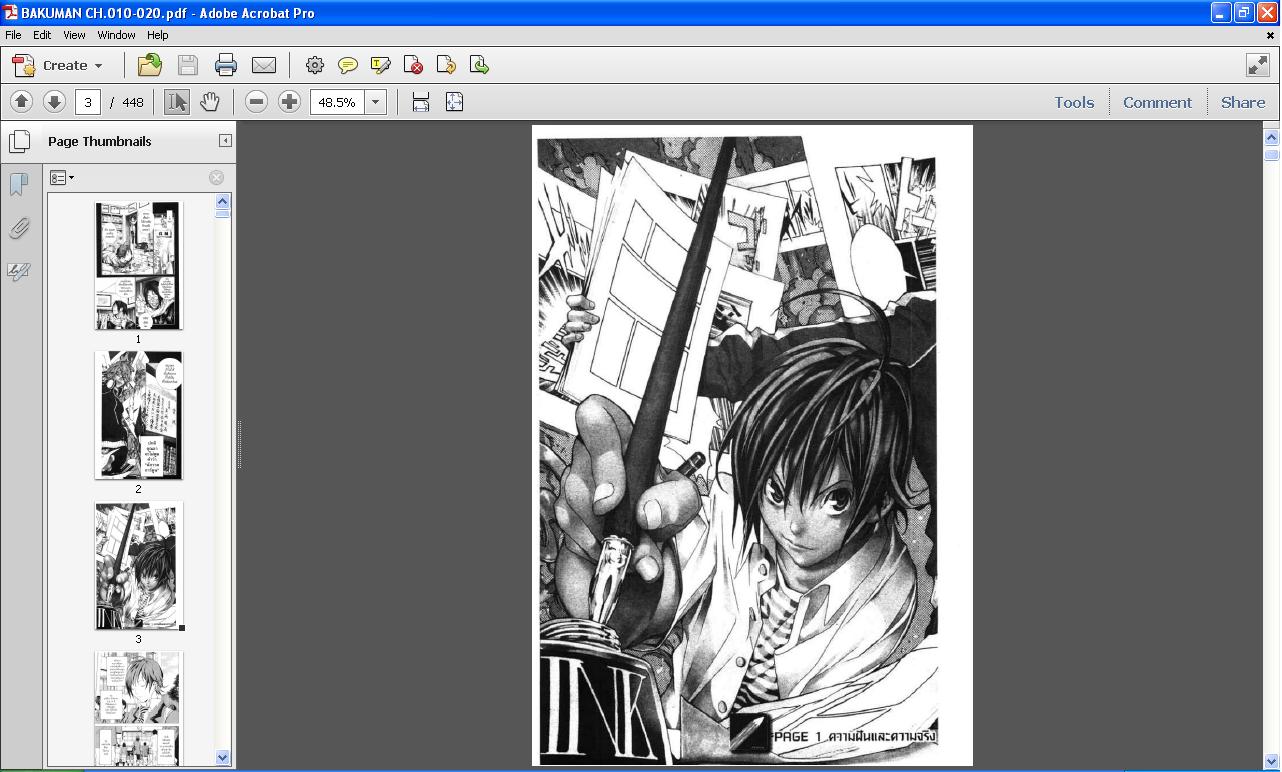Viewport: 1282px width, 772px height.
Task: Click the Save disk icon
Action: point(188,65)
